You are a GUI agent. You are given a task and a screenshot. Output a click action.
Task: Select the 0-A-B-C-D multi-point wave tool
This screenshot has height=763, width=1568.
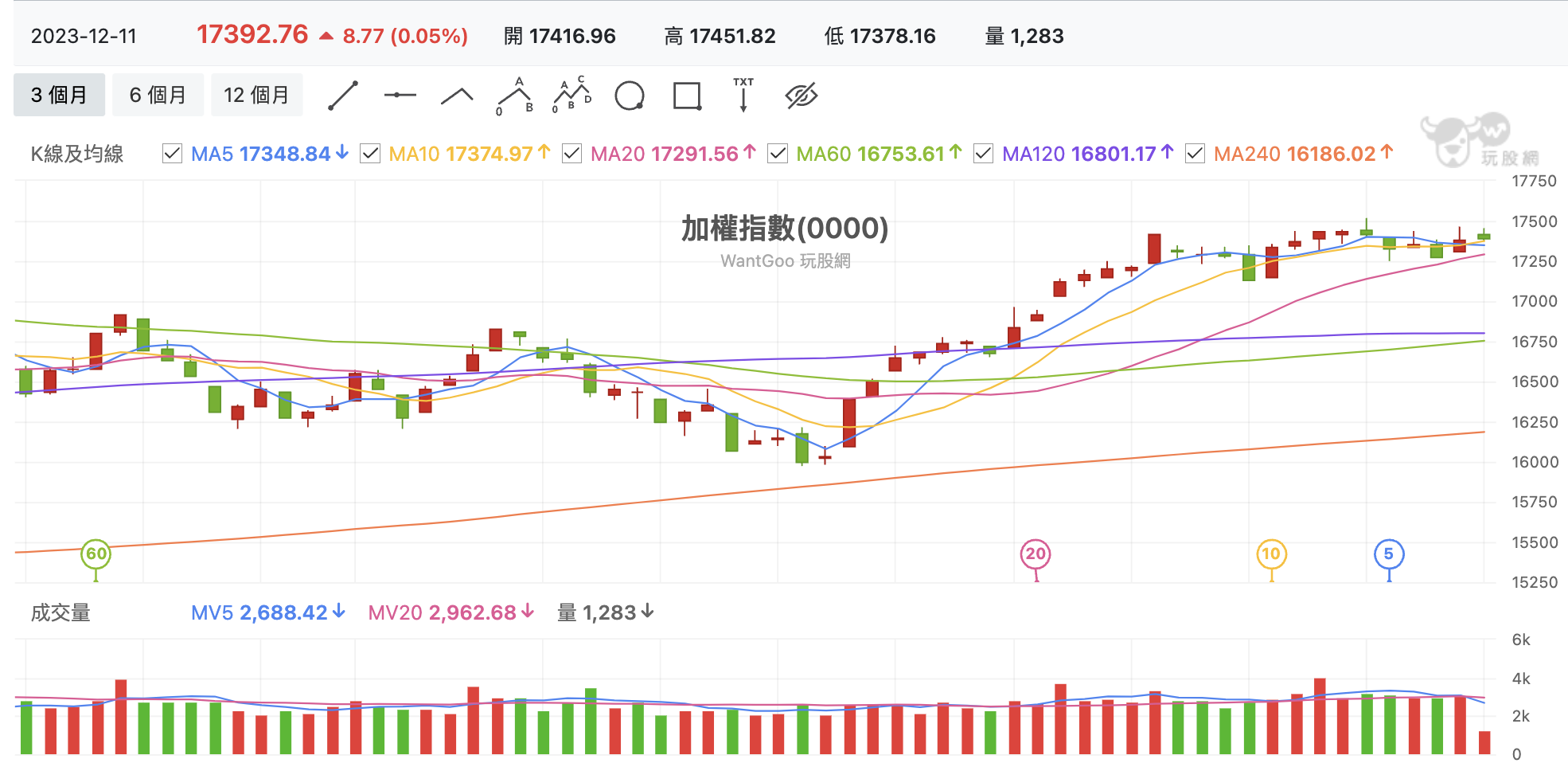(x=572, y=96)
